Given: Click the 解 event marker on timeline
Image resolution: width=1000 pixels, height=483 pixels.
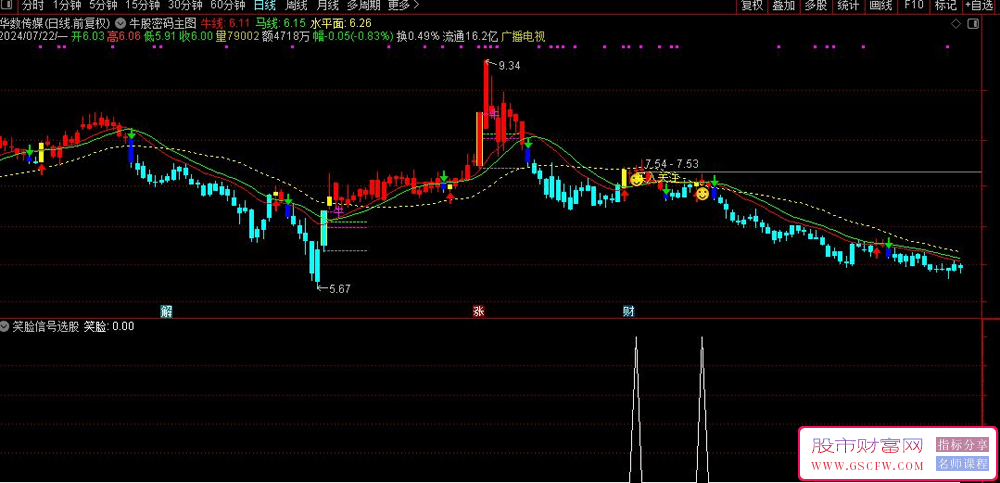Looking at the screenshot, I should coord(166,311).
